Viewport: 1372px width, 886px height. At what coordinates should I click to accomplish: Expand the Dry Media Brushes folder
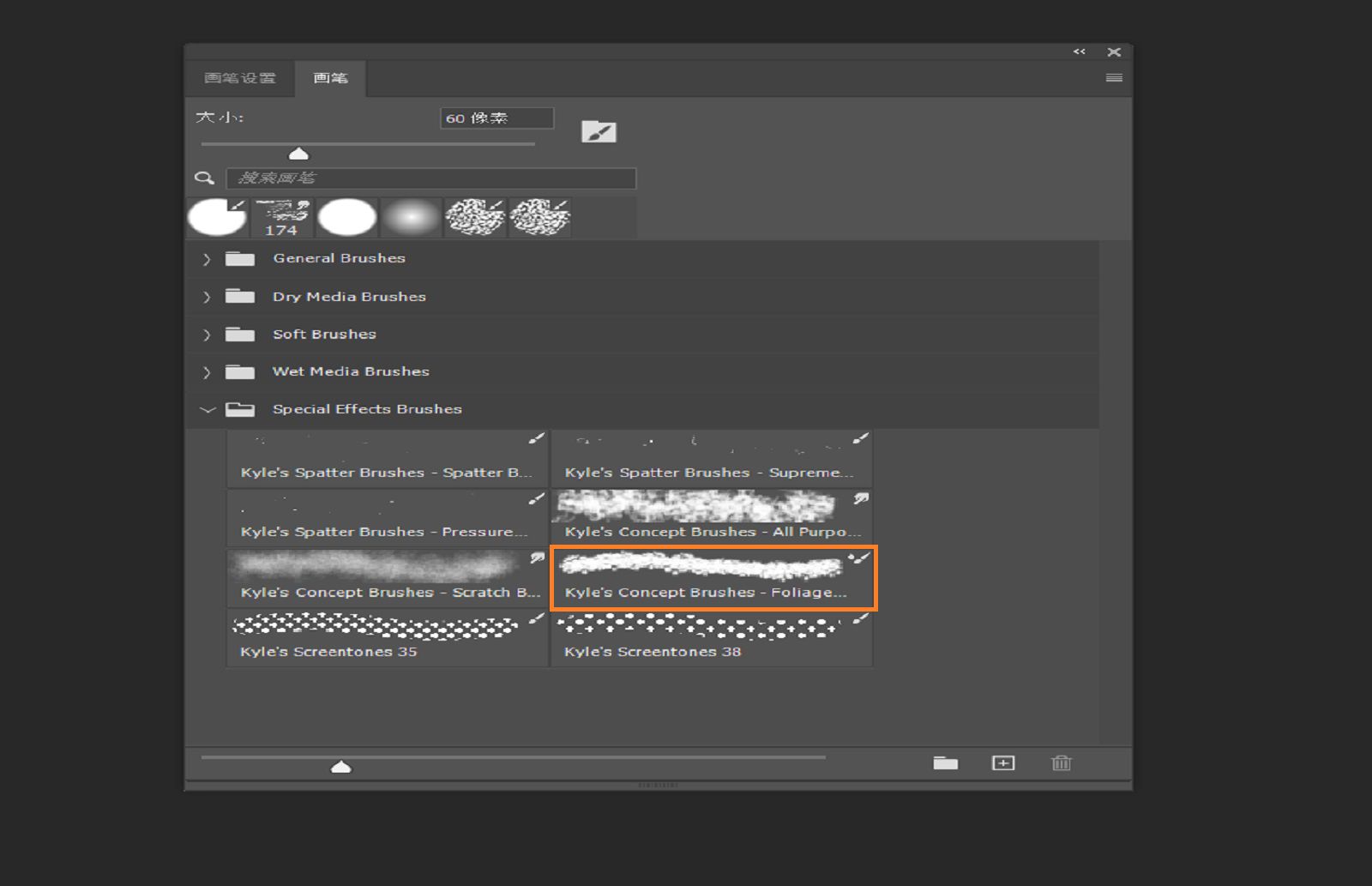[207, 297]
